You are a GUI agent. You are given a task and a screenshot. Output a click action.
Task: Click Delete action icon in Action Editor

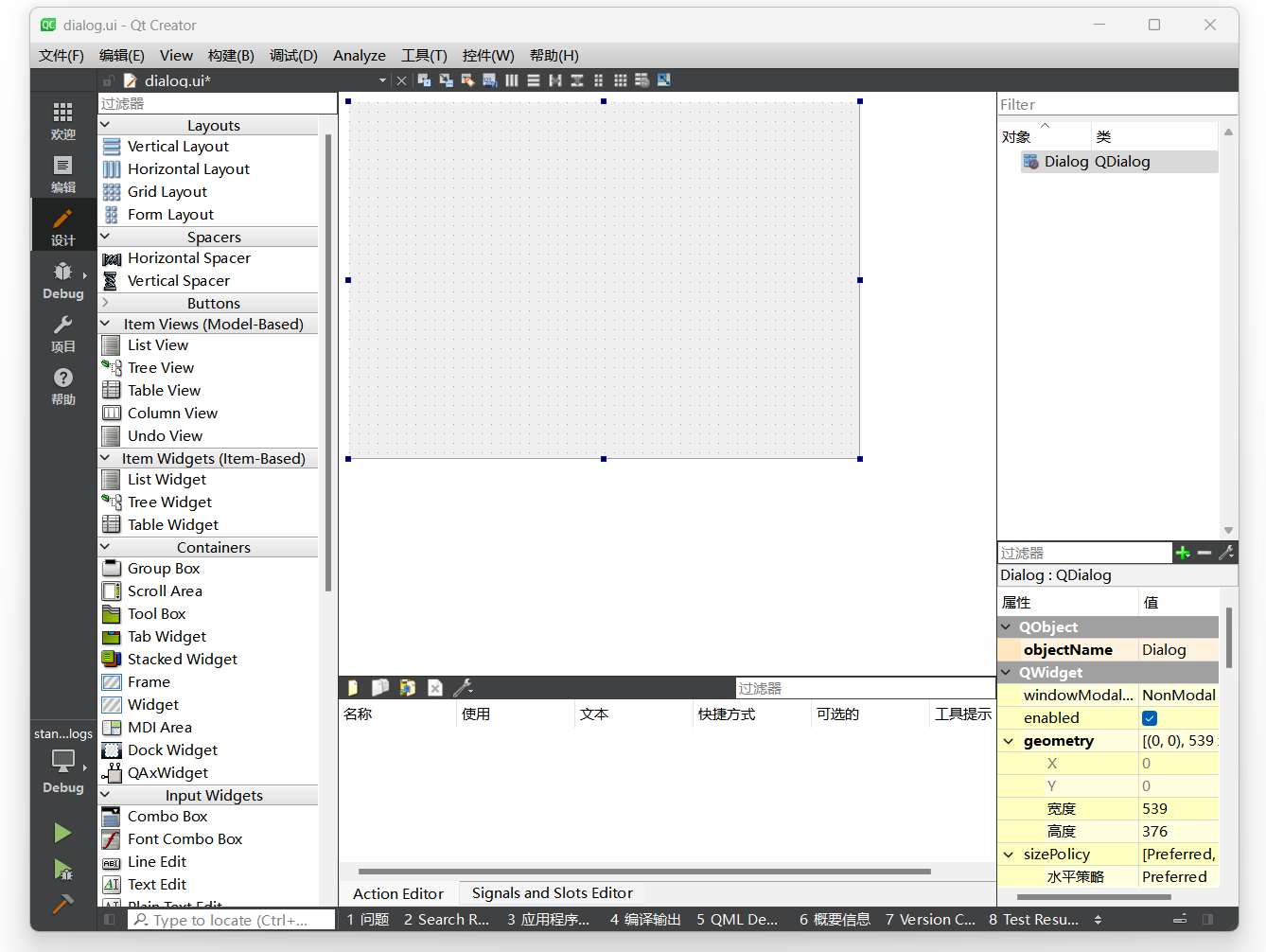click(x=435, y=688)
